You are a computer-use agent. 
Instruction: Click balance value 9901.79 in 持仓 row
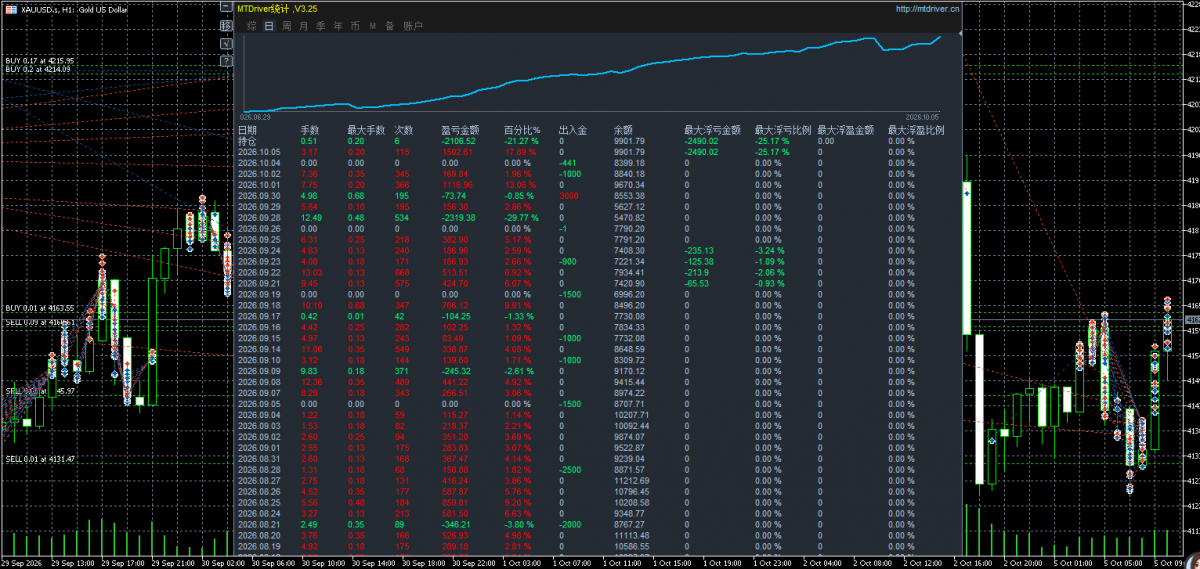629,141
